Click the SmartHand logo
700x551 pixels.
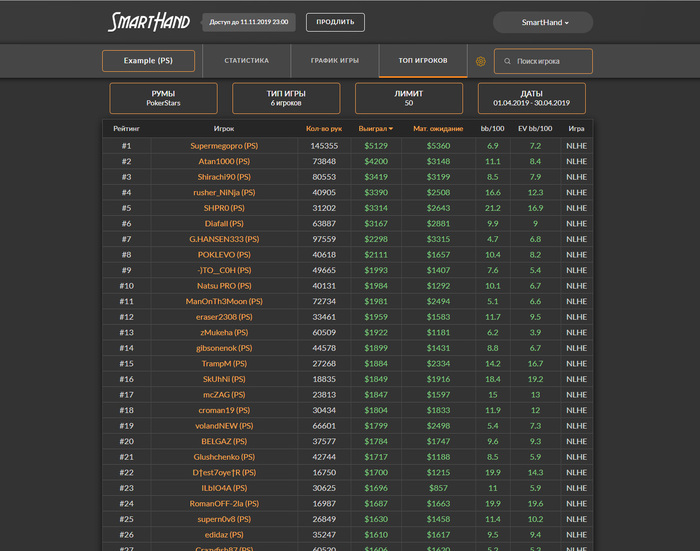coord(149,22)
